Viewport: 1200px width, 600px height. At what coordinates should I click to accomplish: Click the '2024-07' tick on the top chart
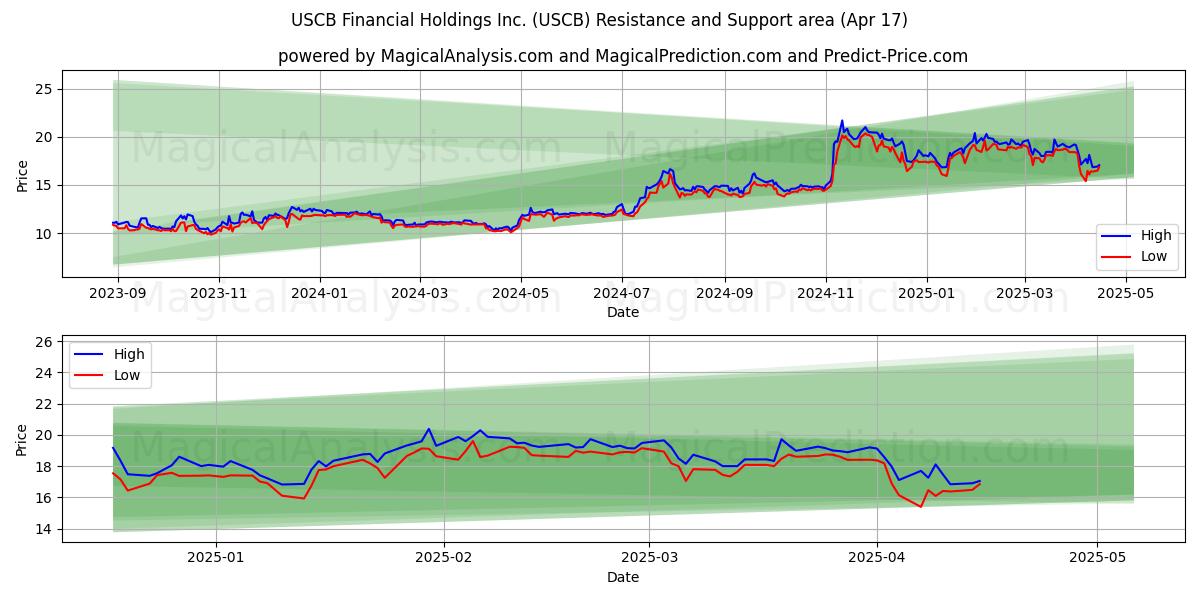tap(621, 293)
